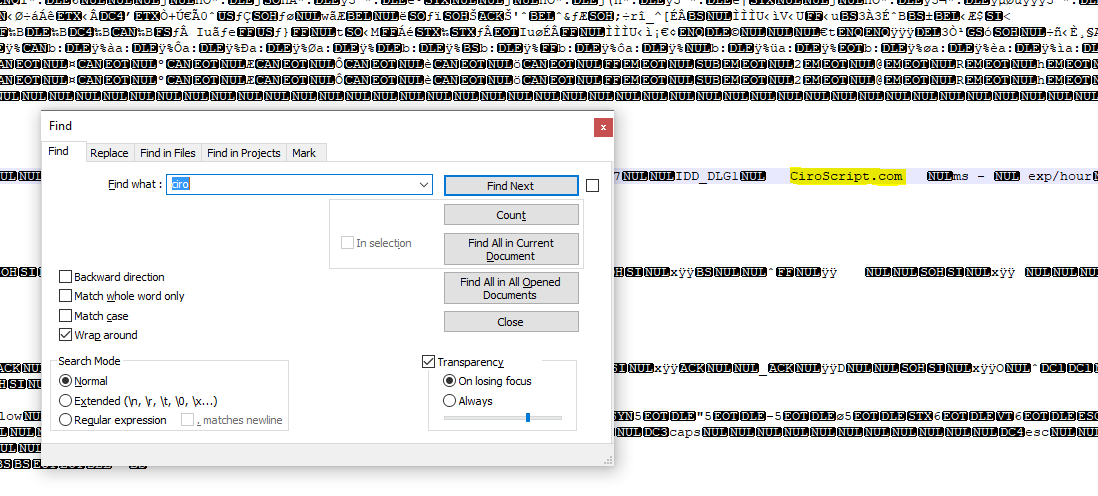The image size is (1098, 496).
Task: Select Normal search mode
Action: (66, 381)
